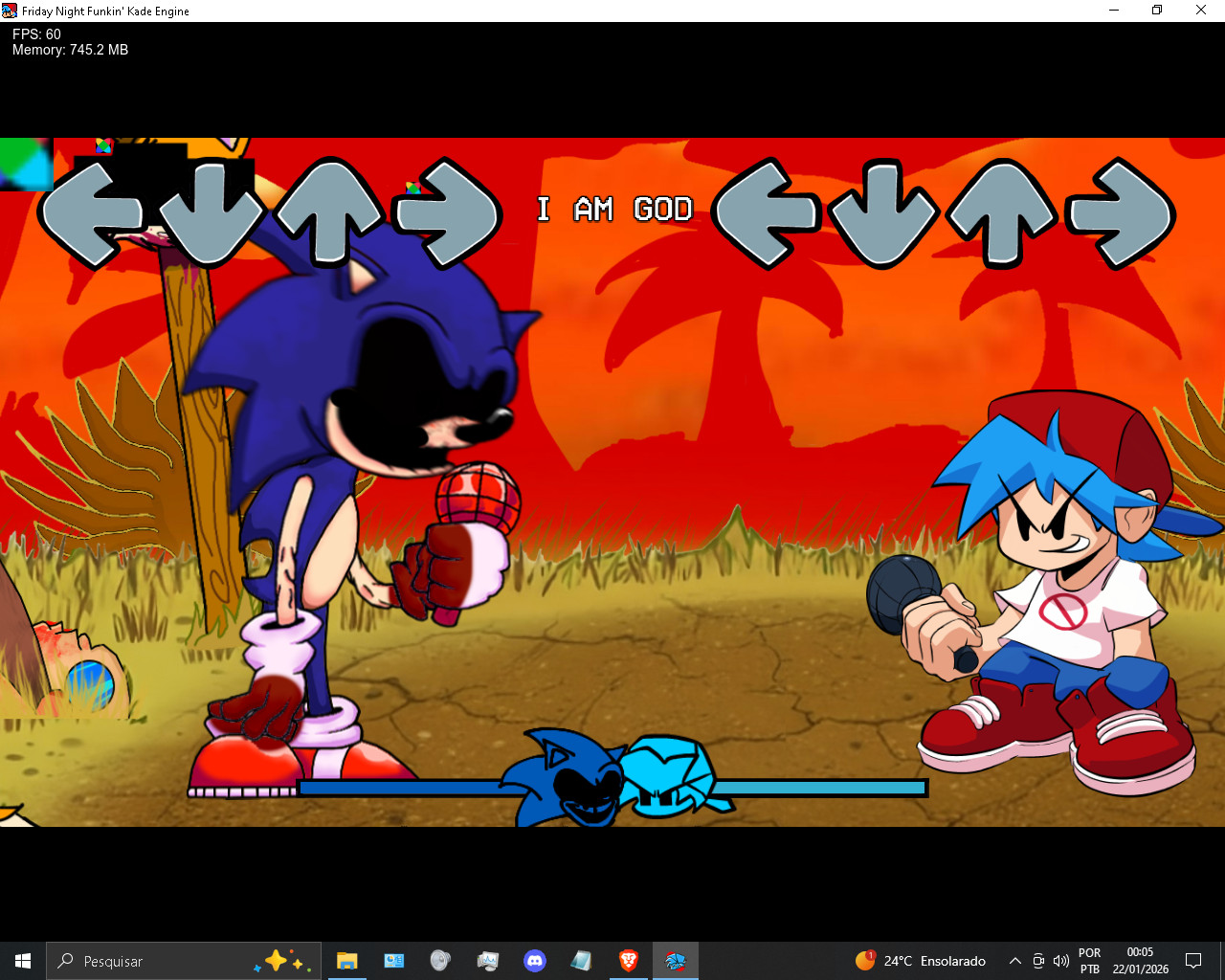Viewport: 1225px width, 980px height.
Task: Open the 24°C Ensolarado weather widget
Action: click(921, 961)
